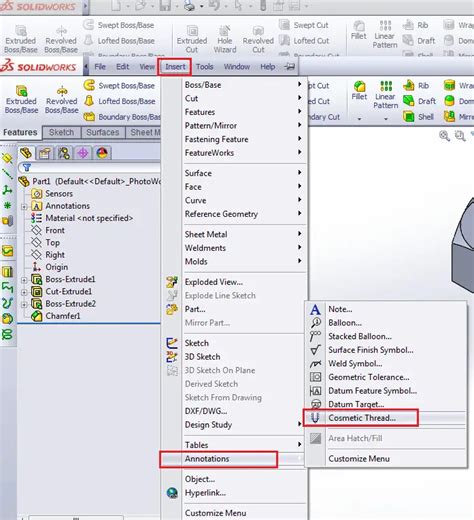Open the FeatureManager design tree tab icon

pos(26,153)
